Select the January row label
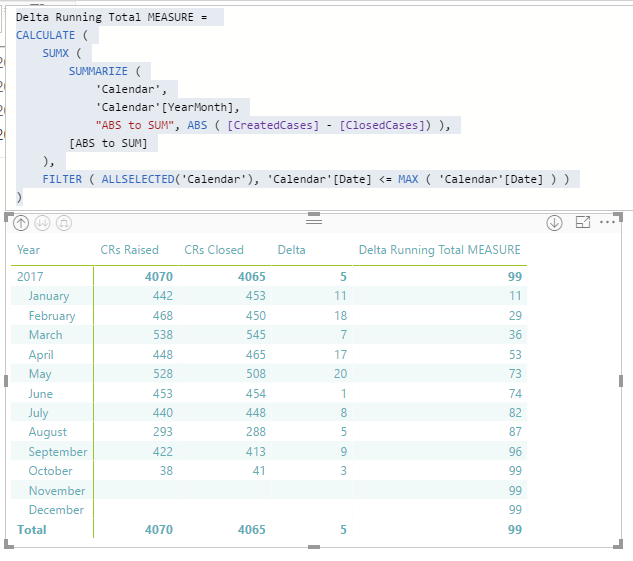 pos(49,296)
